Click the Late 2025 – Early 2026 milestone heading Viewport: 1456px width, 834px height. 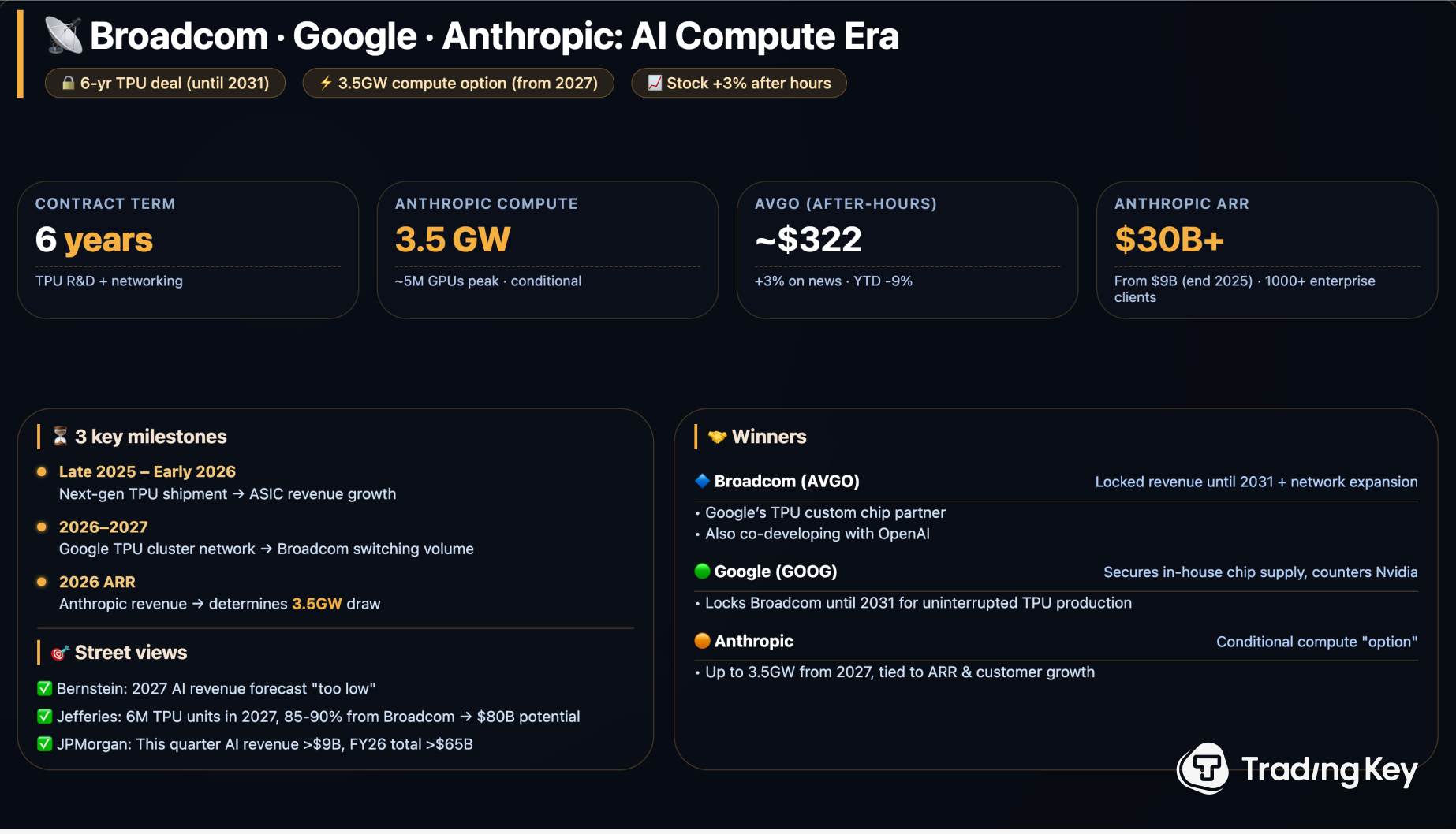147,471
